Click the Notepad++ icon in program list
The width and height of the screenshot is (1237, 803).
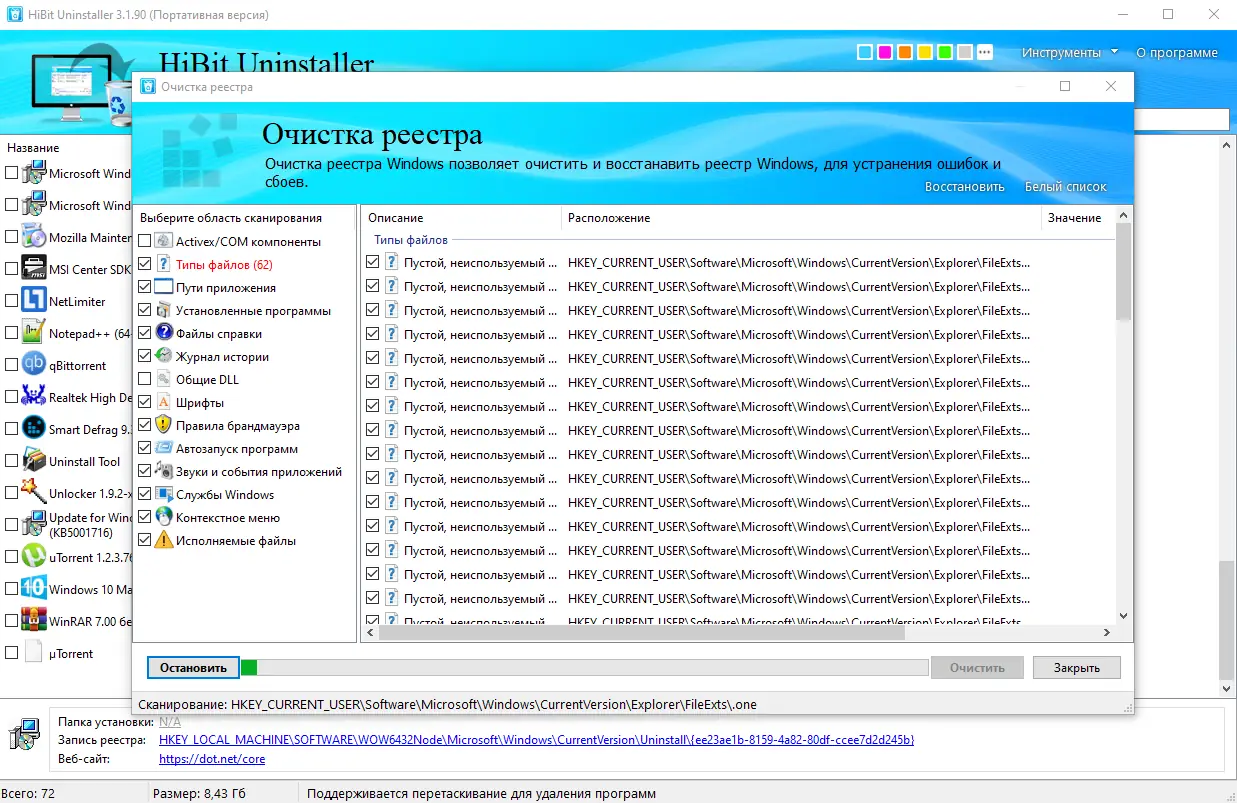point(34,333)
